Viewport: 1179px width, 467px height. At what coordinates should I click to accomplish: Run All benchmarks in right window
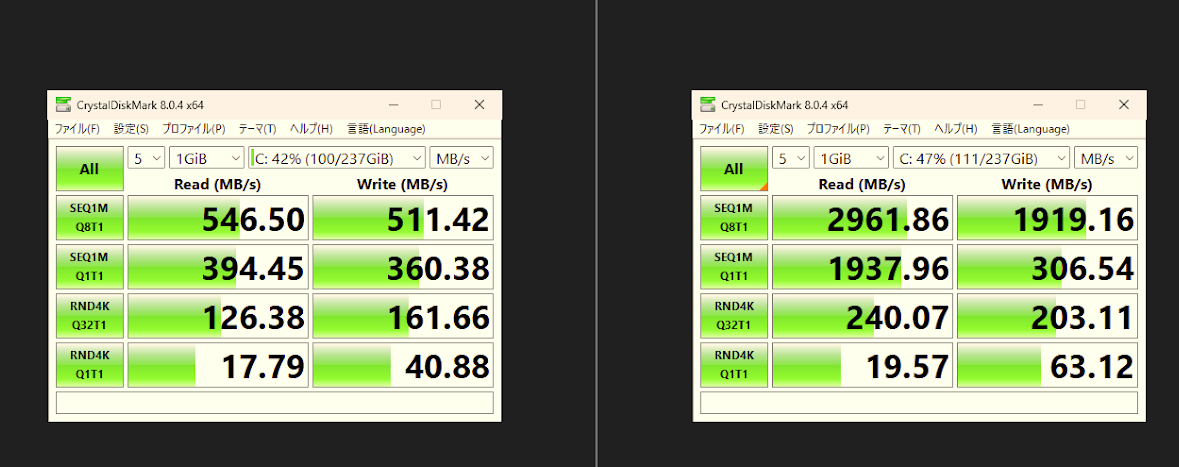(734, 168)
